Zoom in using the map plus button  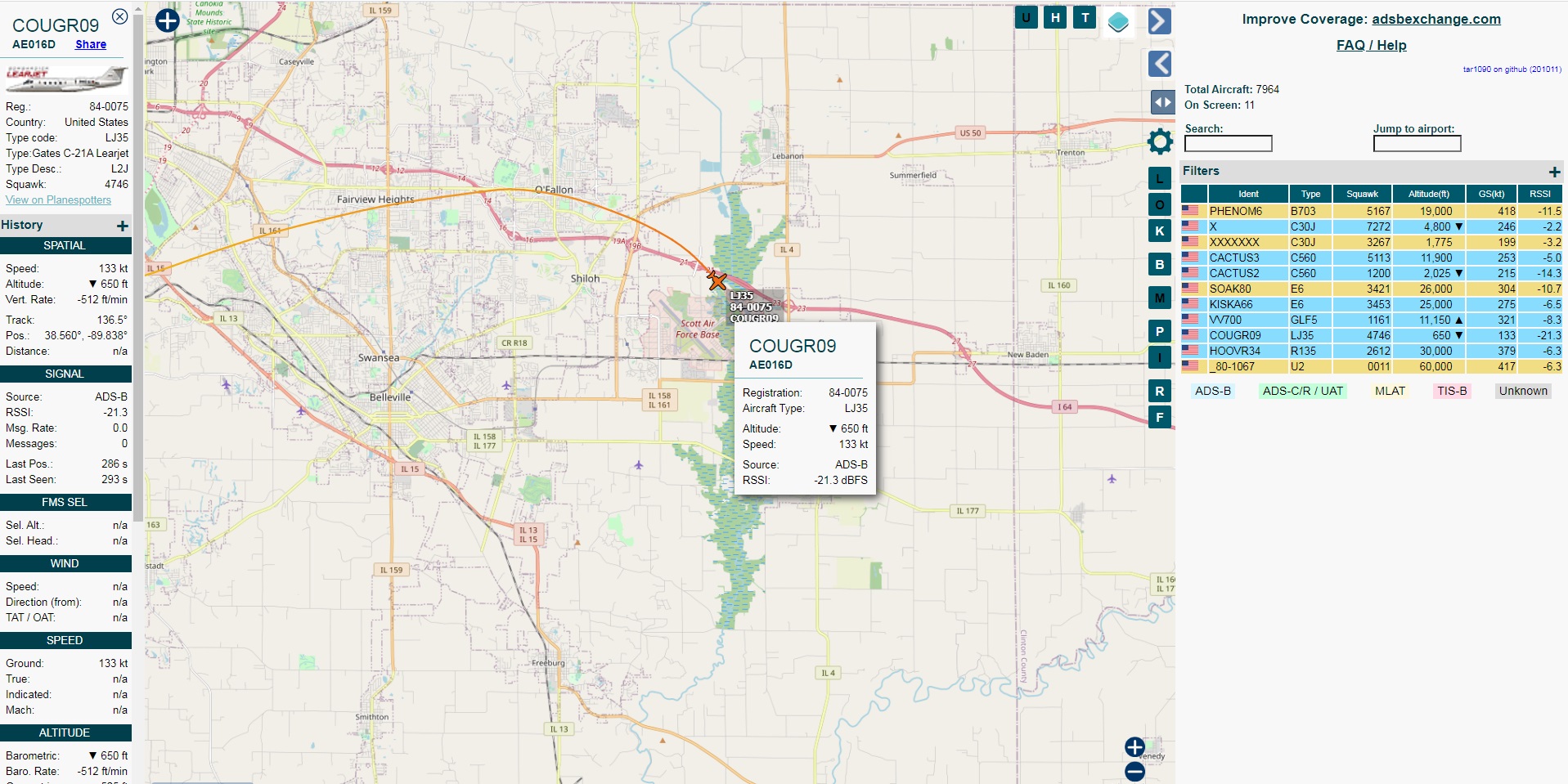tap(1134, 747)
